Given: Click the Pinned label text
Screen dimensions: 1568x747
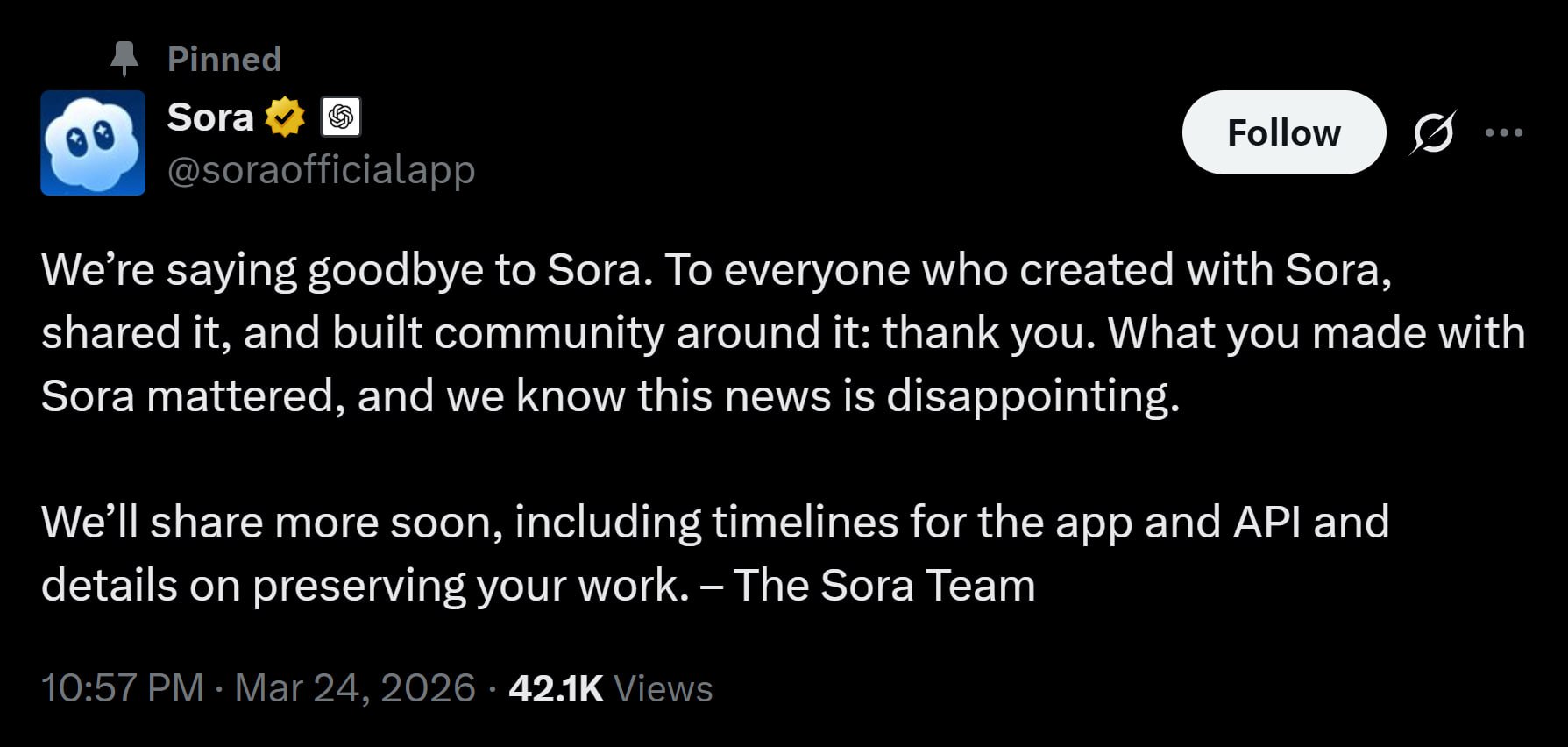Looking at the screenshot, I should point(224,59).
